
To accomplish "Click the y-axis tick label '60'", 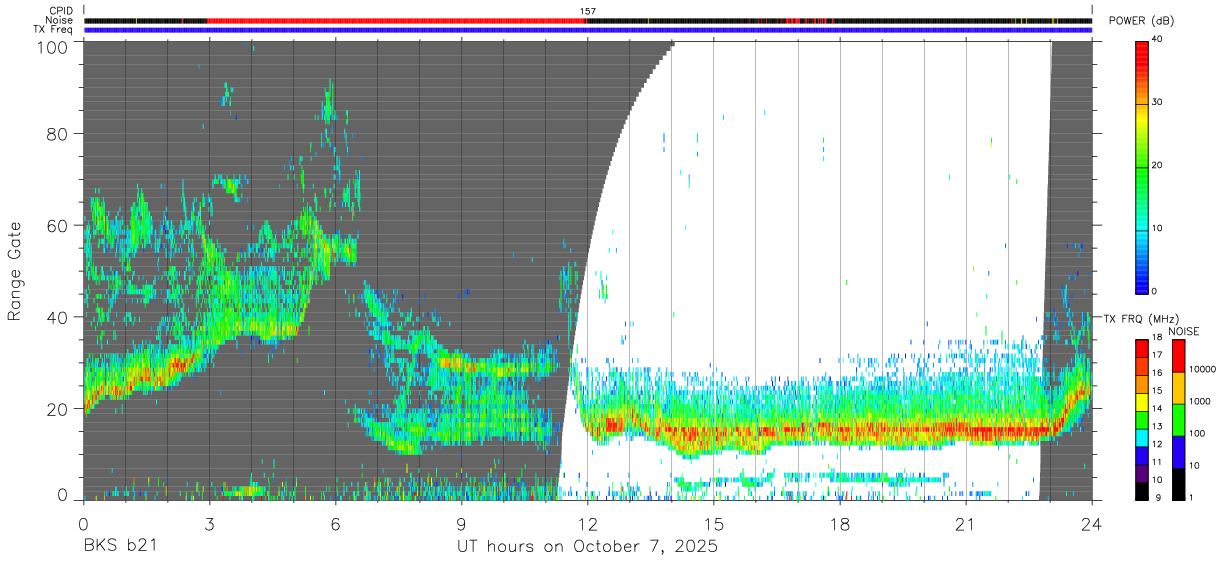I will [x=59, y=226].
